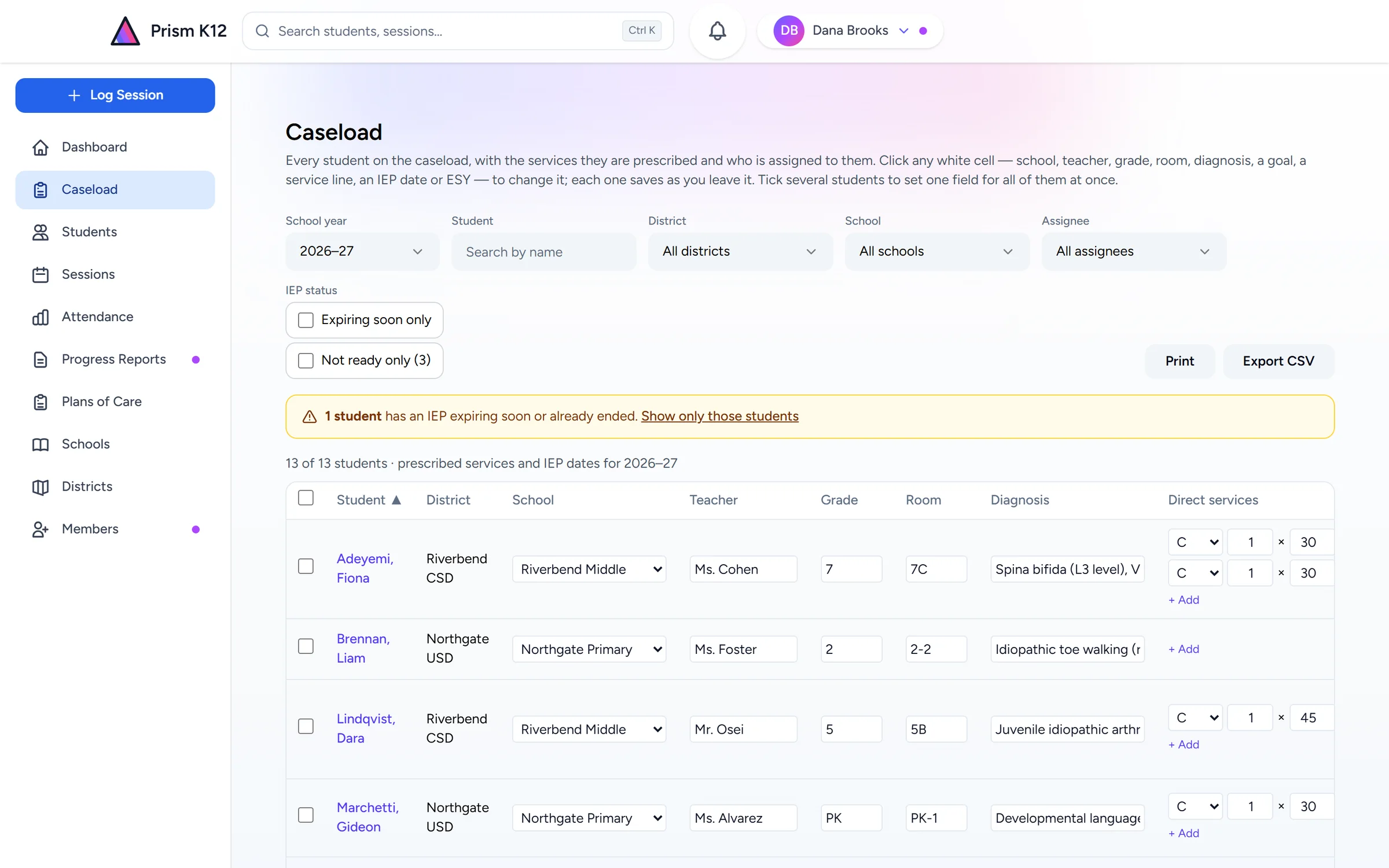The width and height of the screenshot is (1389, 868).
Task: Click the Progress Reports document icon
Action: coord(40,359)
